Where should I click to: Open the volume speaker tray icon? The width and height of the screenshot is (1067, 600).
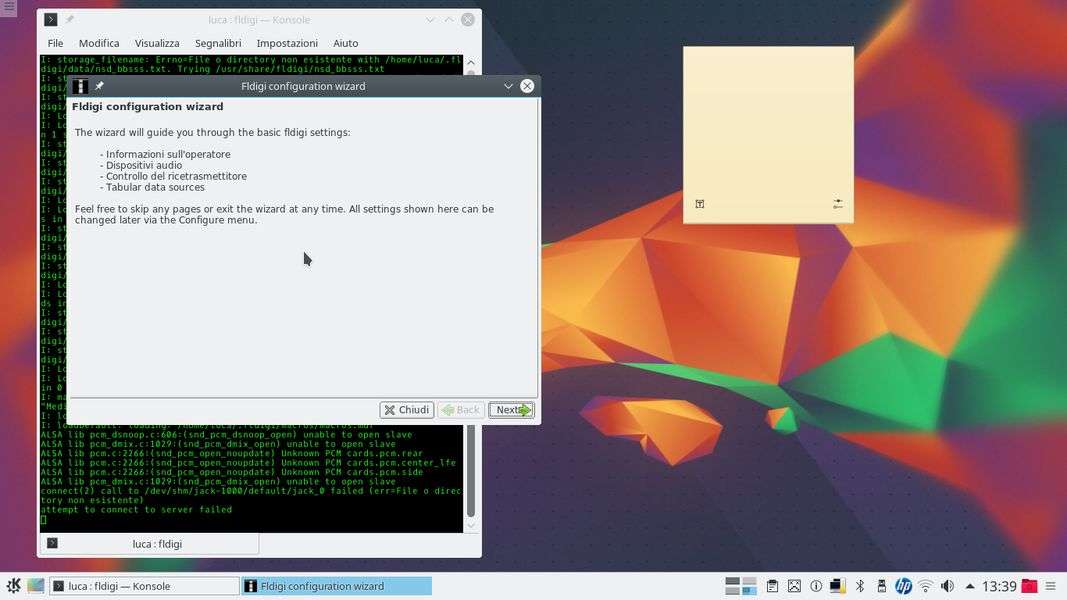pos(947,586)
